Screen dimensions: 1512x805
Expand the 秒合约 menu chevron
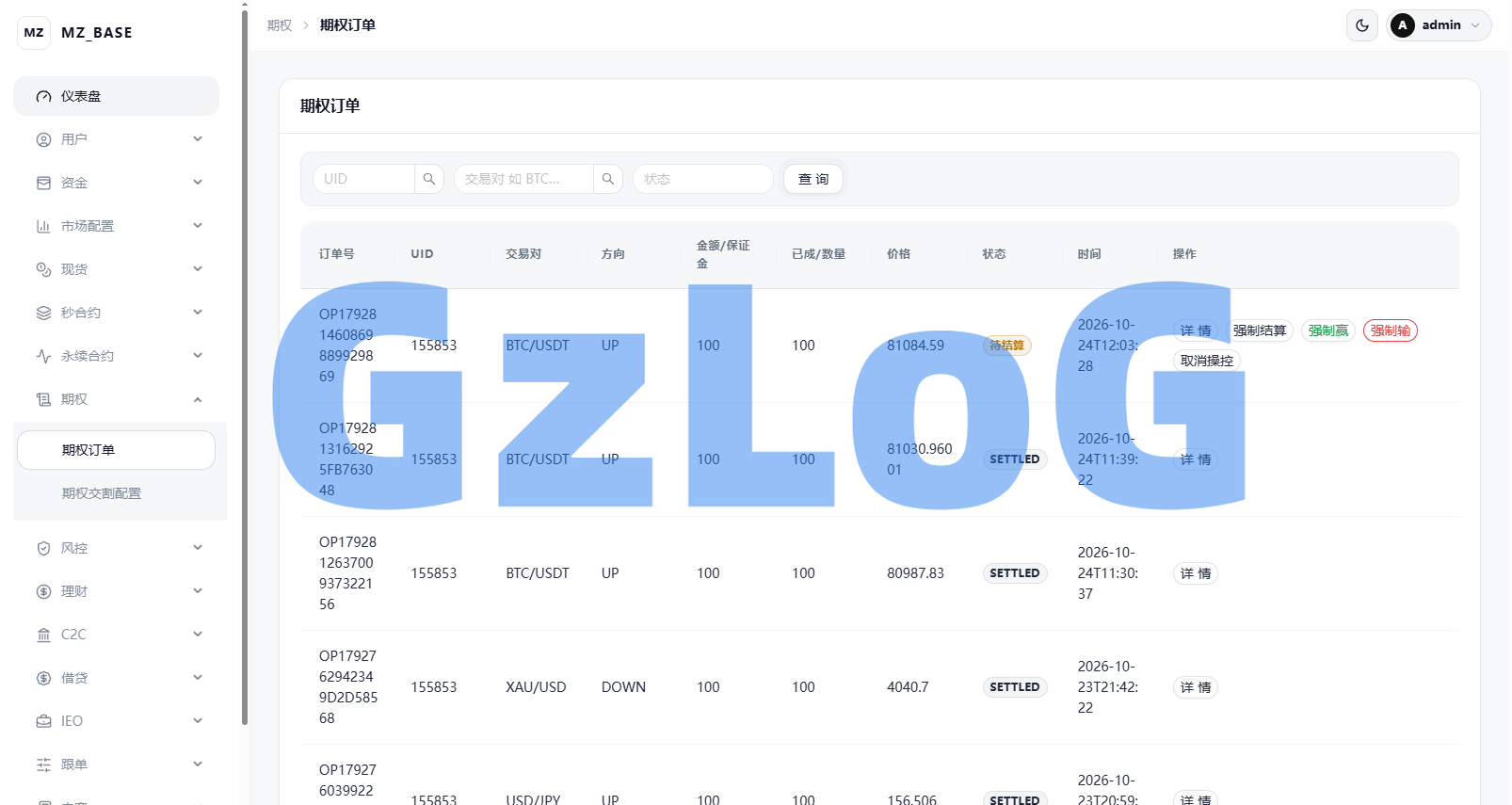coord(198,313)
